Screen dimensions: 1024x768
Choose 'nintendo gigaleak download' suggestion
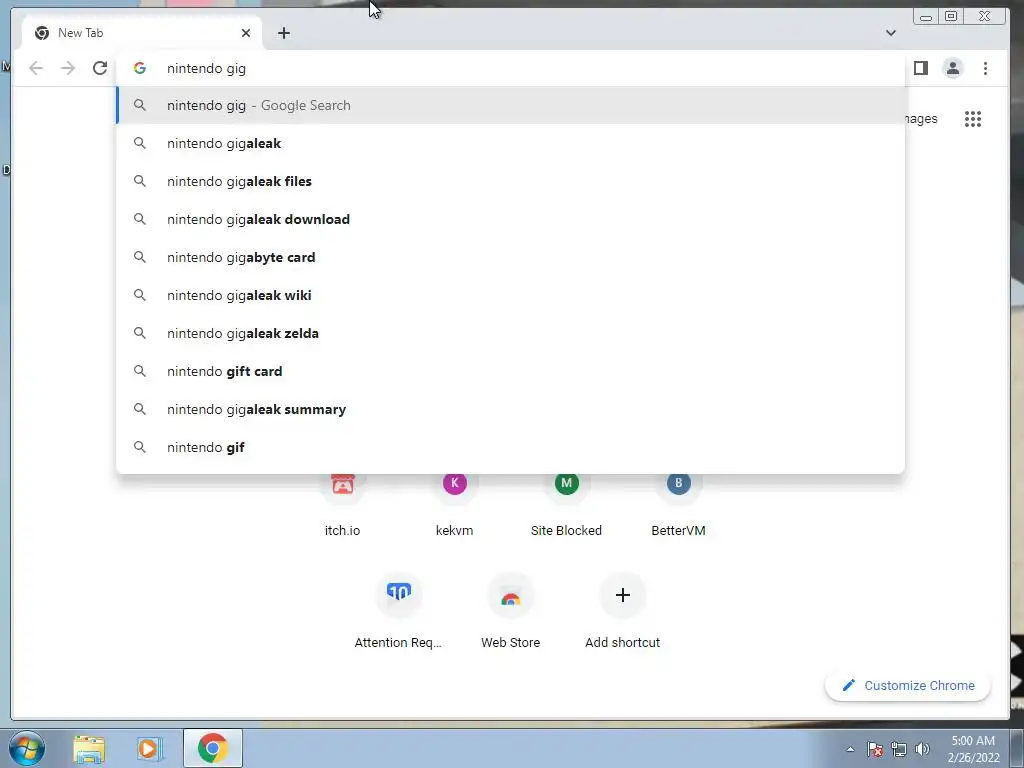[511, 219]
